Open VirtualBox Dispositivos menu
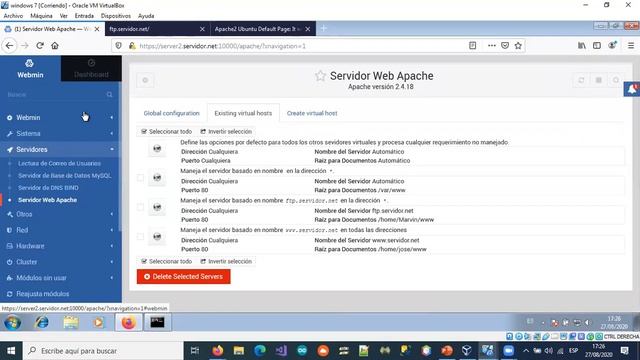 [116, 16]
